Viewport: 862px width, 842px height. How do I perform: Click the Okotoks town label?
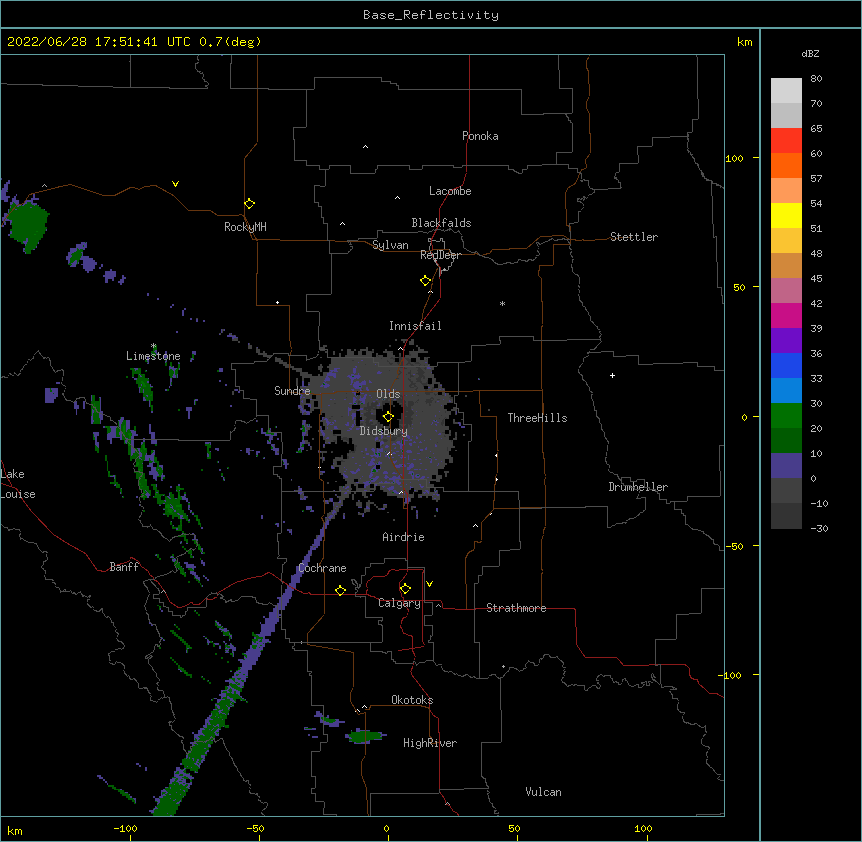pos(412,700)
